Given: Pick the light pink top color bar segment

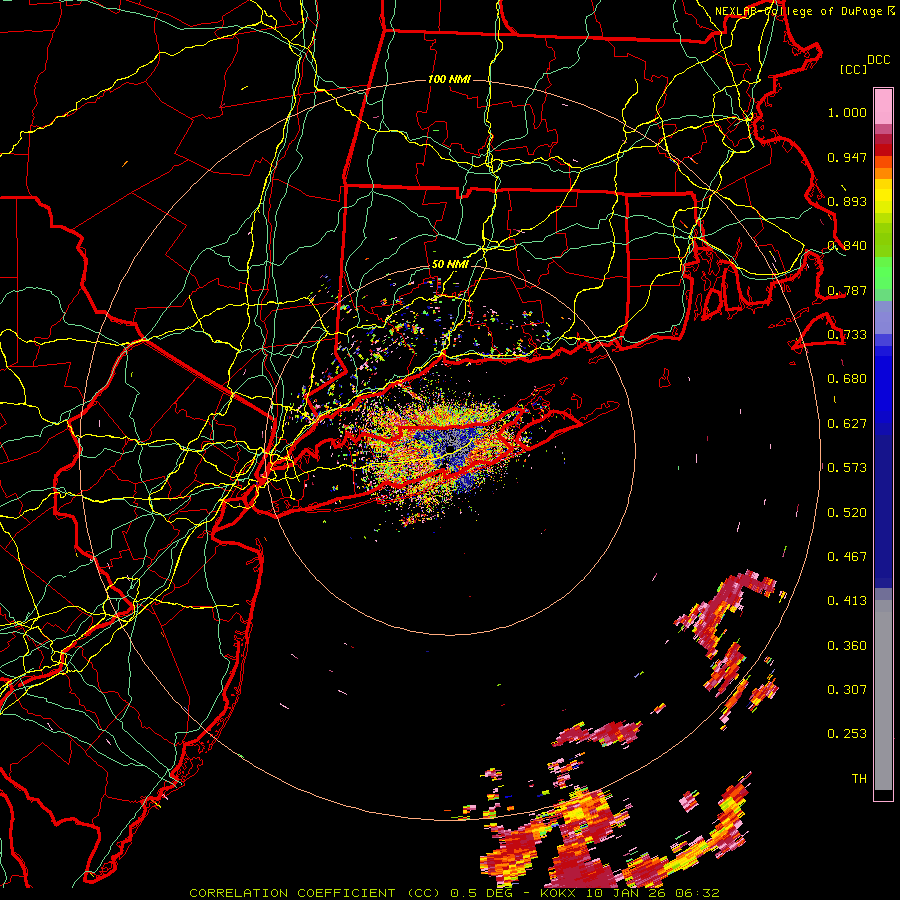Looking at the screenshot, I should [883, 106].
